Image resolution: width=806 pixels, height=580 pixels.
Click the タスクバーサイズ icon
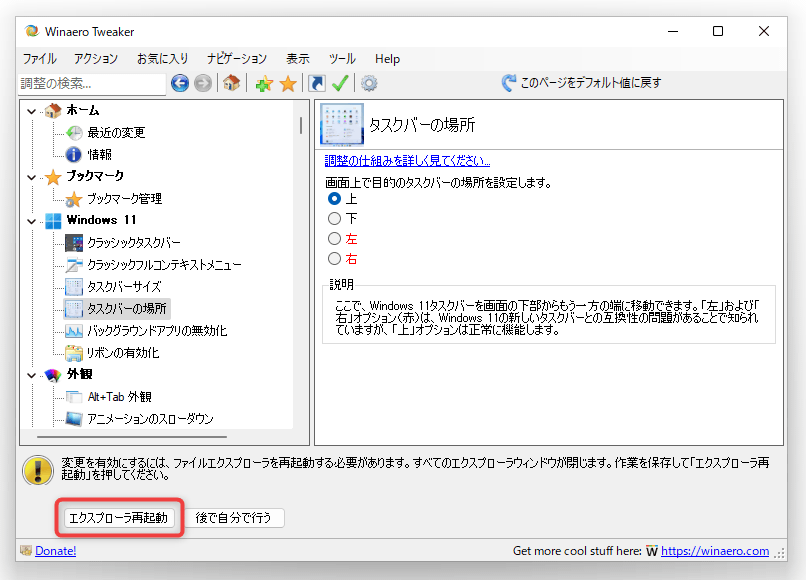[x=74, y=287]
